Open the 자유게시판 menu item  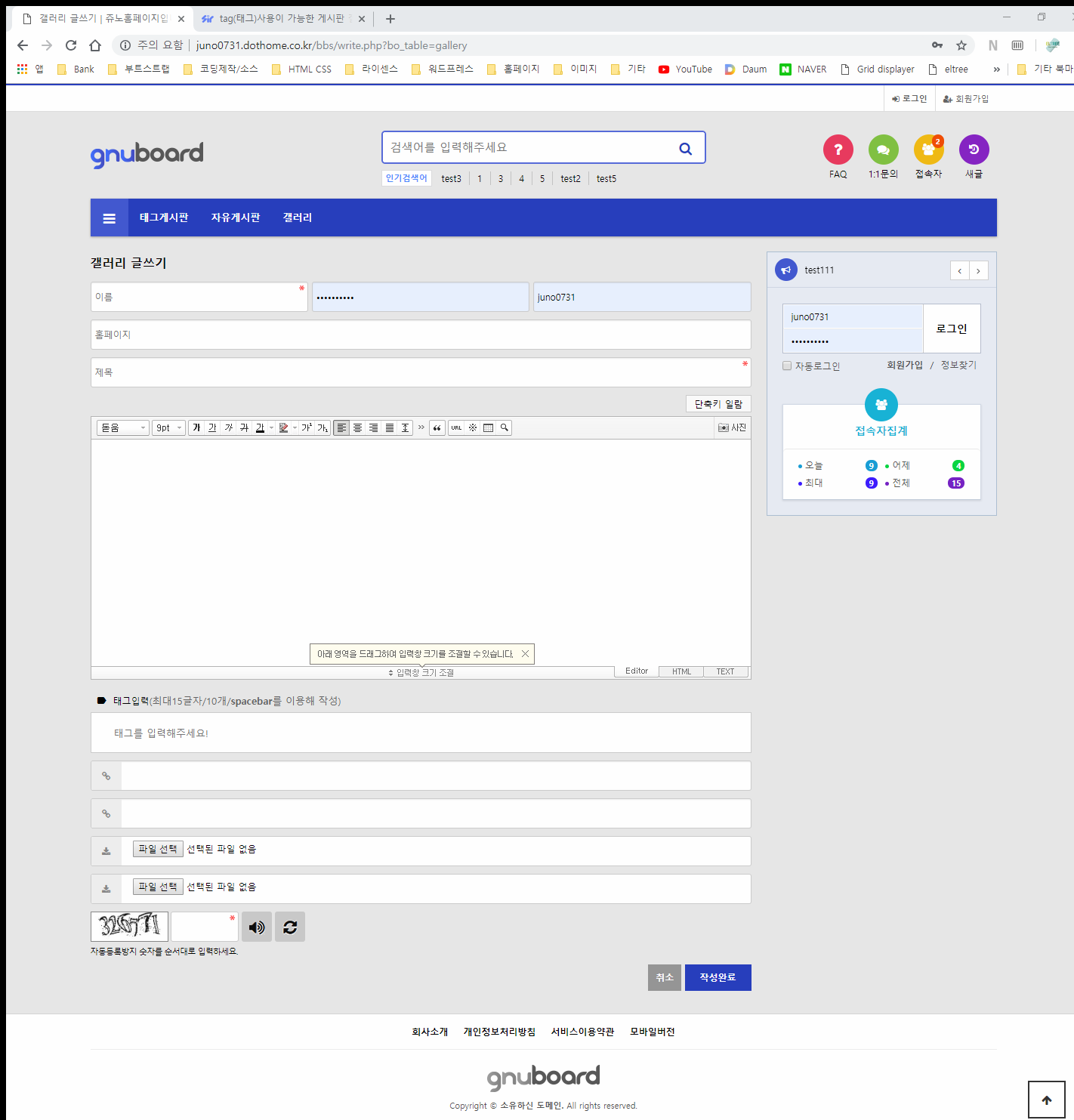click(x=235, y=218)
